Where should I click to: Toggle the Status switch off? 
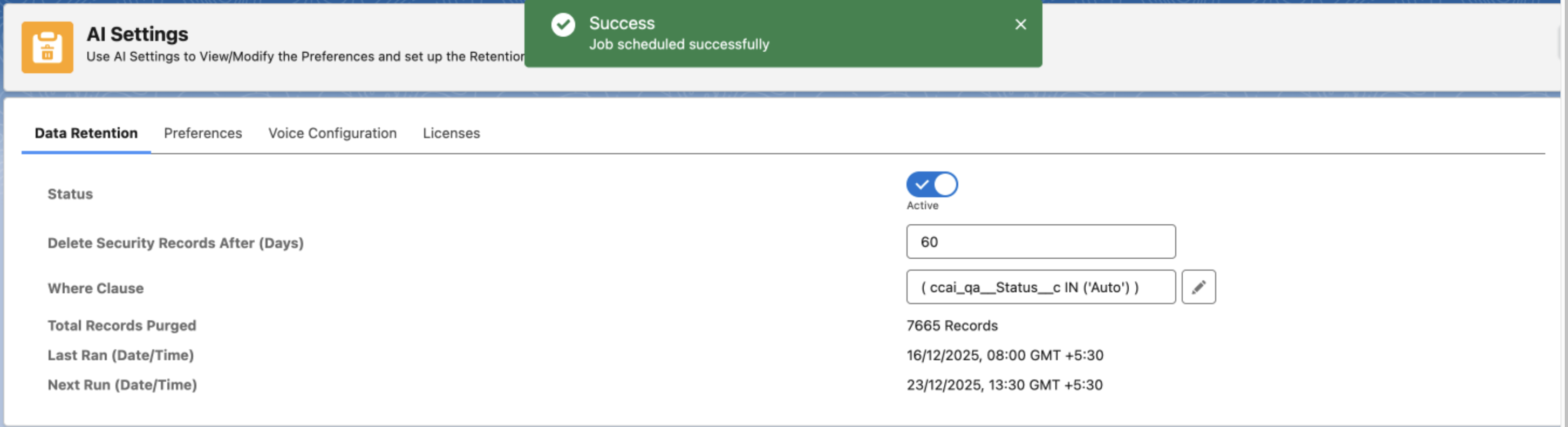coord(931,184)
